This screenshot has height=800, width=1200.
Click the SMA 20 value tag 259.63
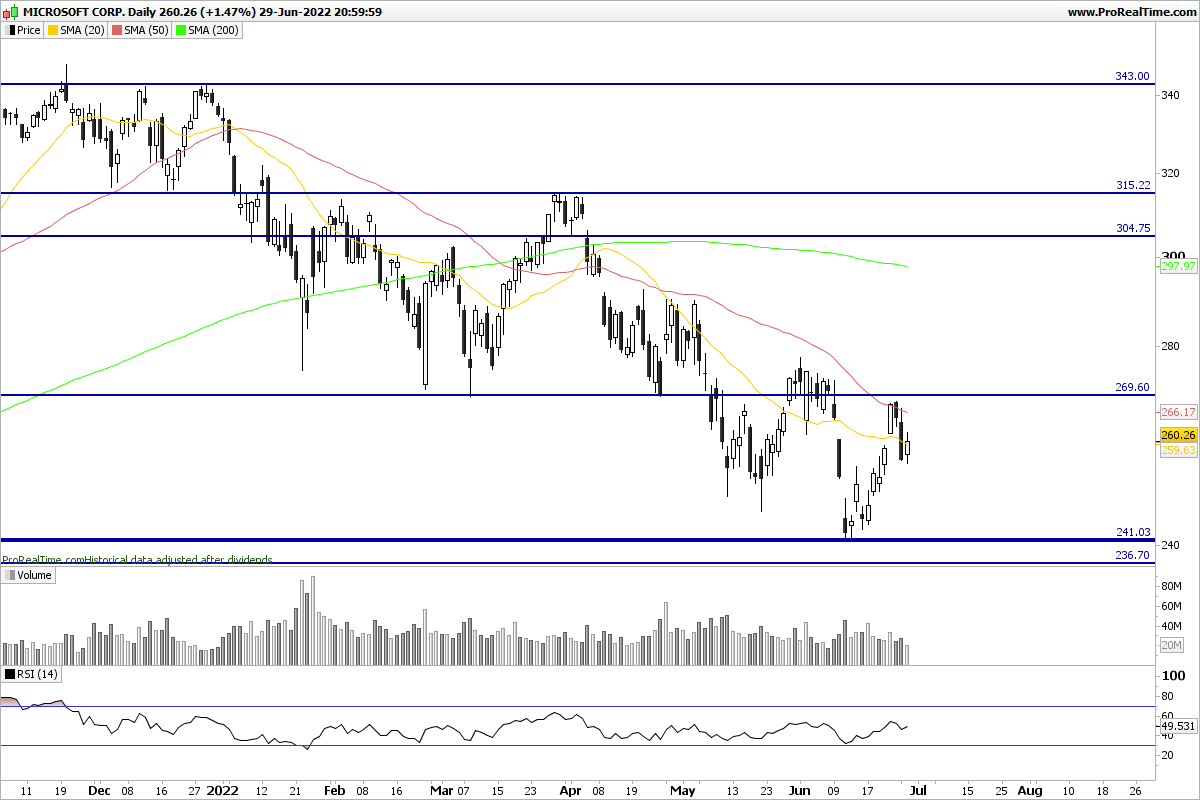coord(1179,451)
